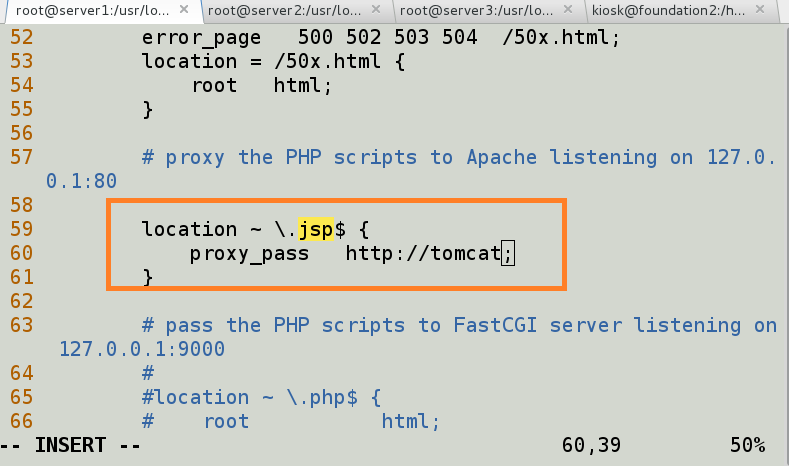Viewport: 789px width, 466px height.
Task: Click line number 62
Action: (22, 301)
